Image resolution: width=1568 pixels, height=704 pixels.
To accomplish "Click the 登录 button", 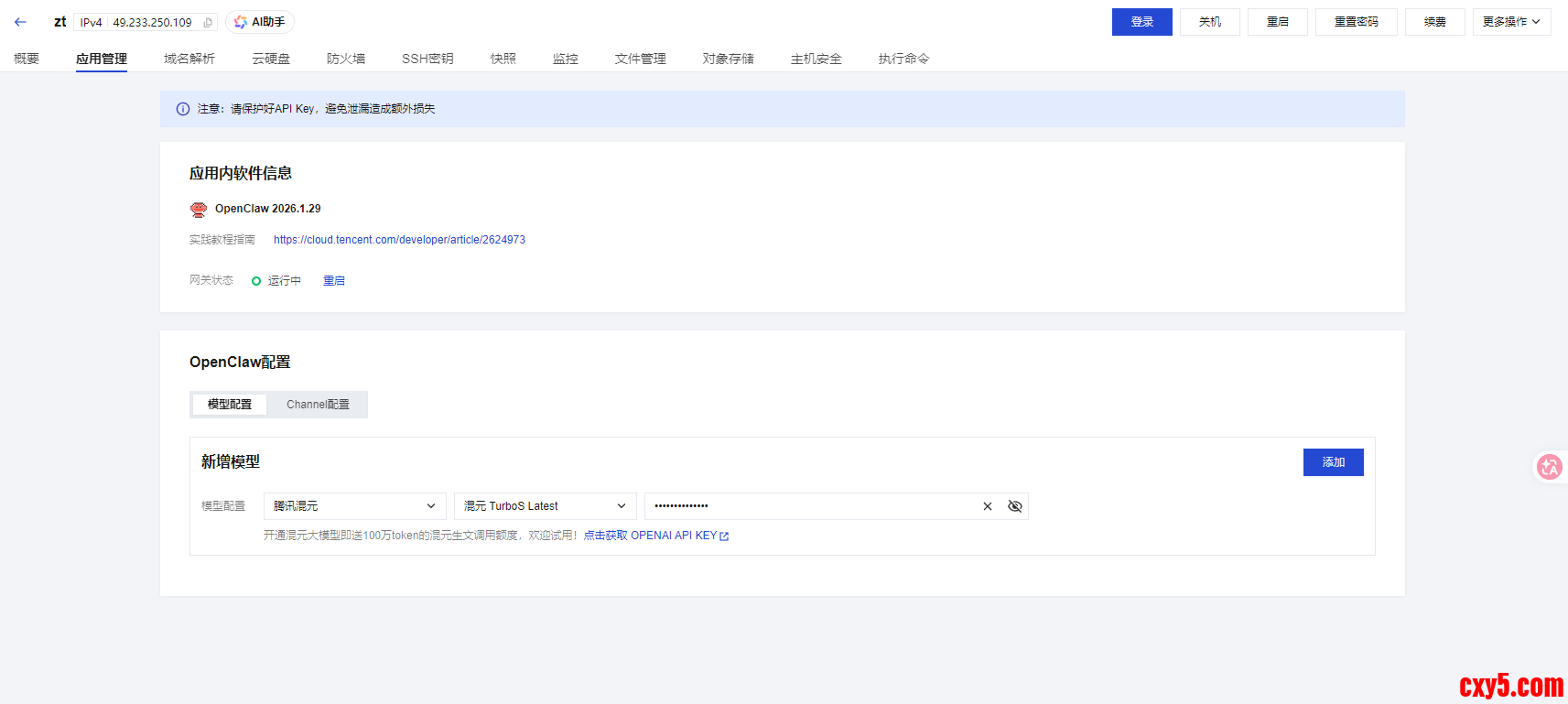I will pyautogui.click(x=1141, y=22).
